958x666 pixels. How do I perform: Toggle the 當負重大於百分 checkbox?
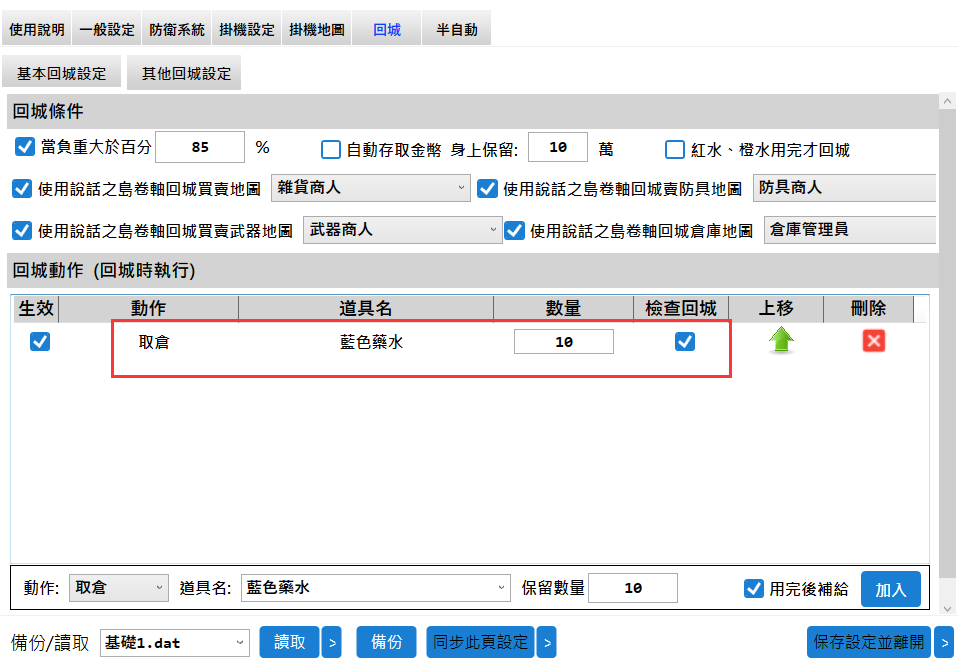click(26, 148)
